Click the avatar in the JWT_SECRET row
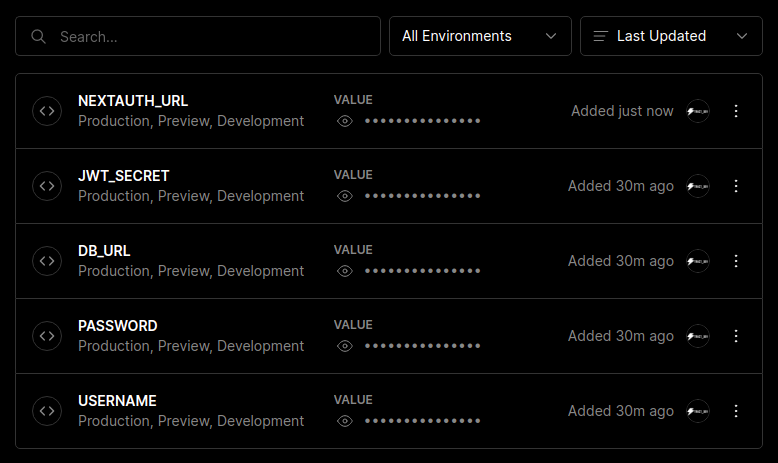This screenshot has height=463, width=778. pyautogui.click(x=698, y=186)
